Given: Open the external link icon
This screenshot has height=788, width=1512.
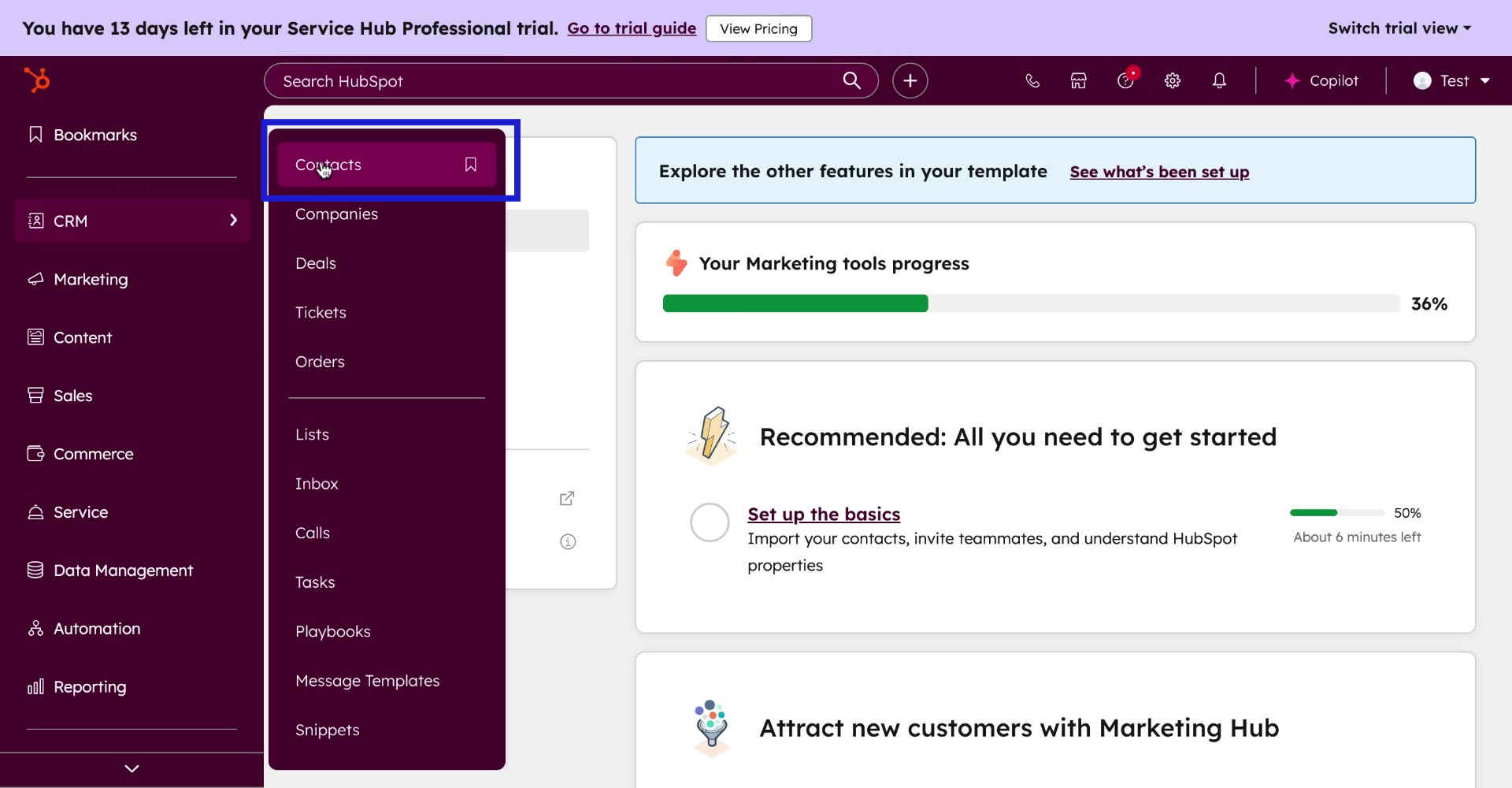Looking at the screenshot, I should [x=567, y=499].
